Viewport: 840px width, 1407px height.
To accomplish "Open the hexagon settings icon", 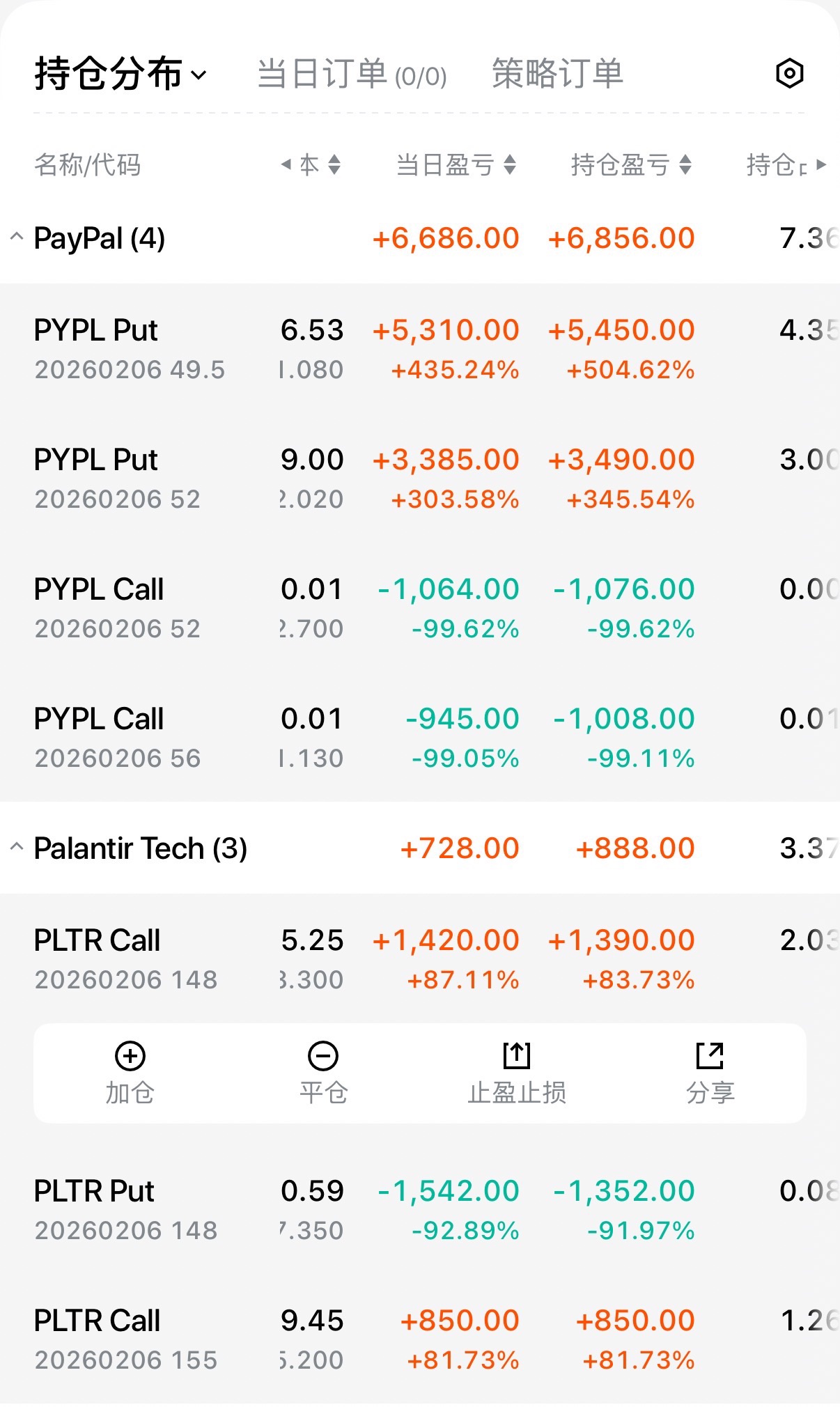I will (789, 73).
